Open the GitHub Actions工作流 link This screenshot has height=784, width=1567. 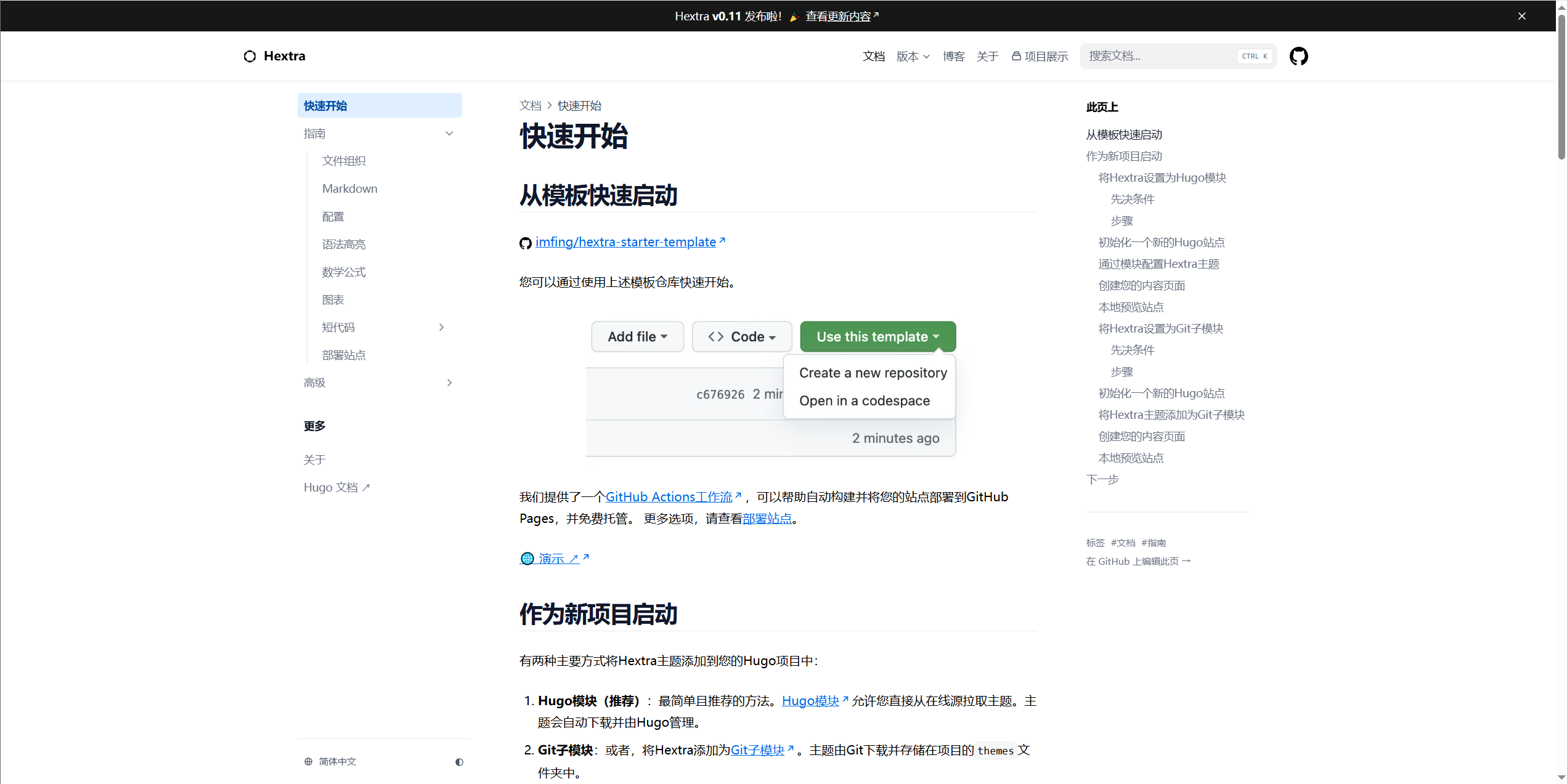669,497
